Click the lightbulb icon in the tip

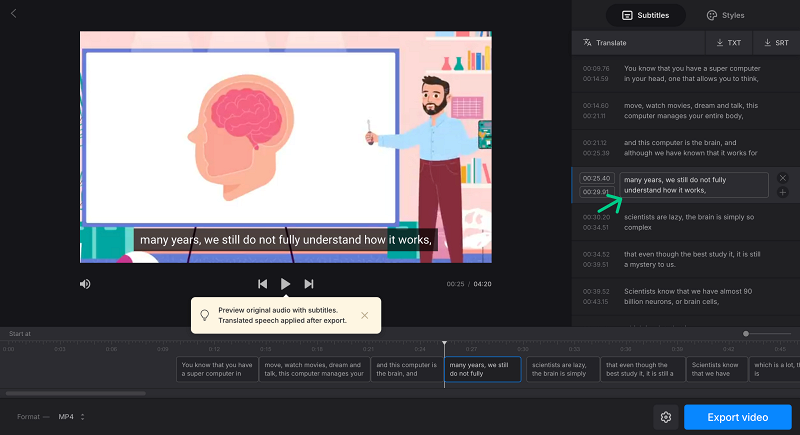point(205,315)
